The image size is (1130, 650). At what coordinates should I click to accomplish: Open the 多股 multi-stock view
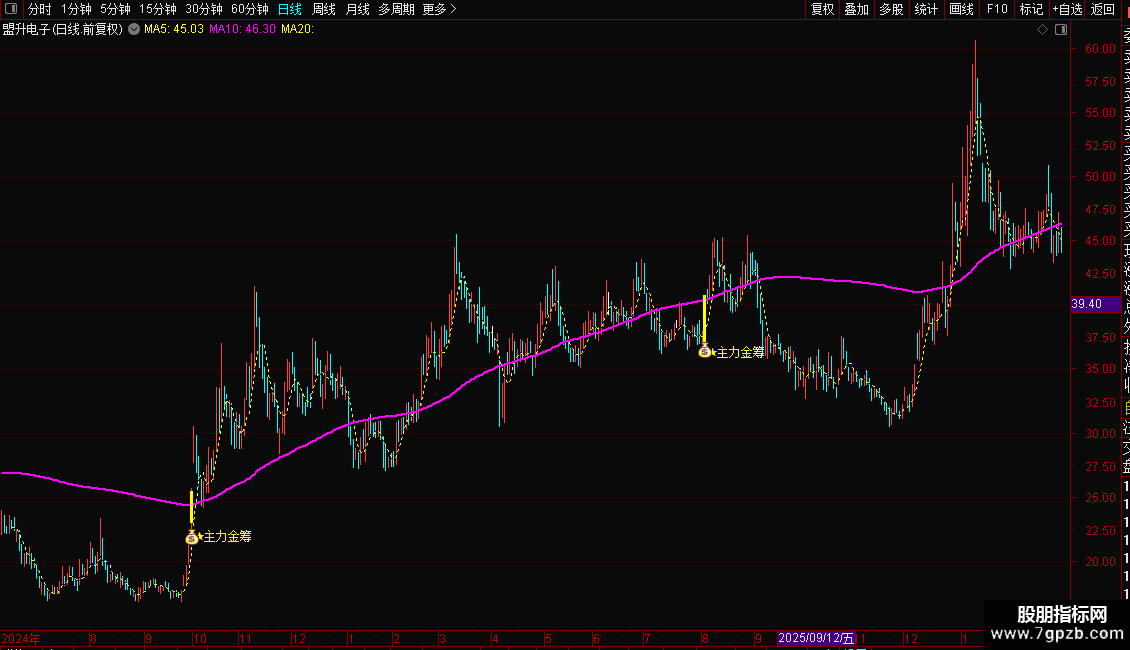(891, 9)
